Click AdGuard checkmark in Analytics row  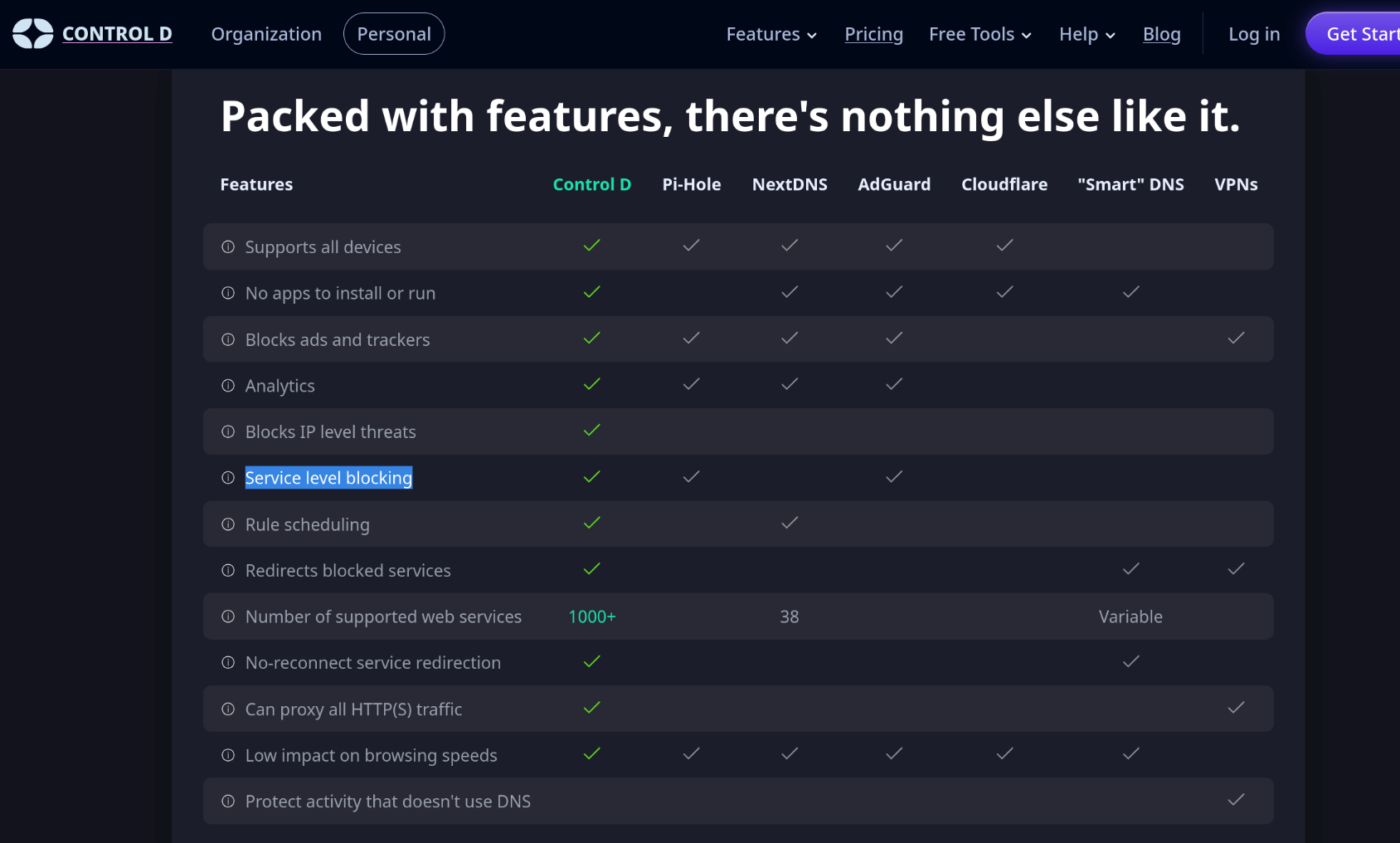894,384
